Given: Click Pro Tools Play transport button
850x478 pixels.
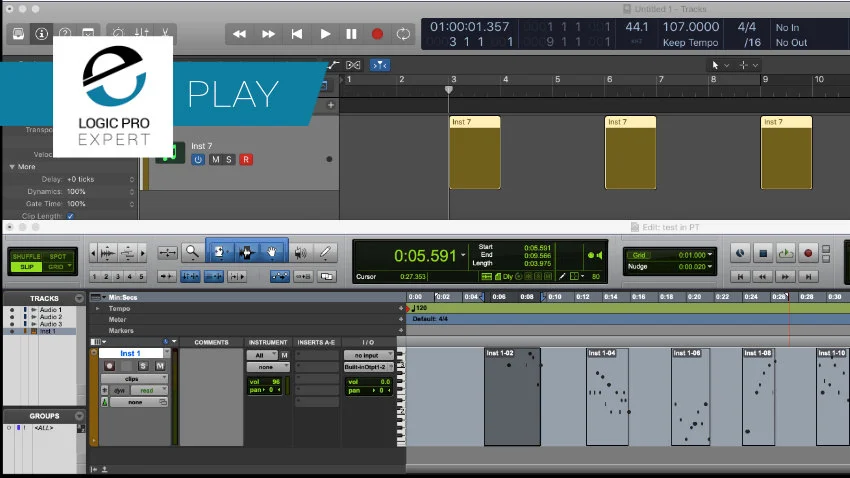Looking at the screenshot, I should coord(785,253).
